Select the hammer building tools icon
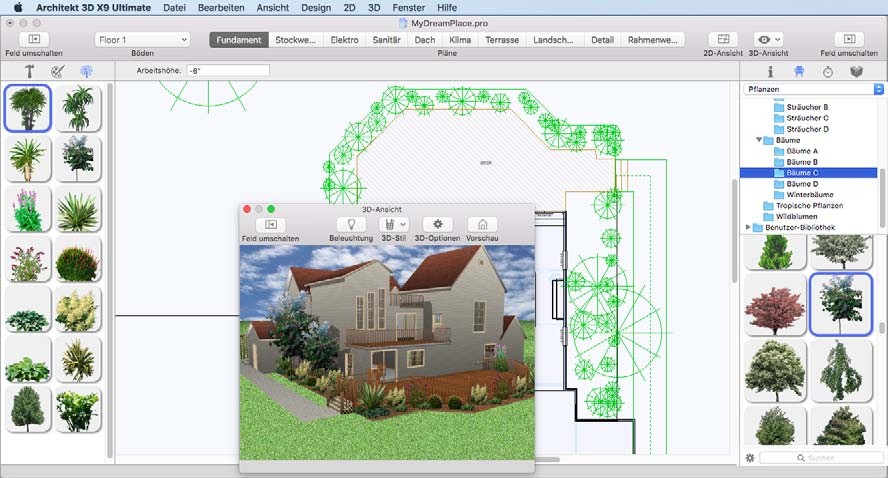This screenshot has width=888, height=478. [29, 71]
